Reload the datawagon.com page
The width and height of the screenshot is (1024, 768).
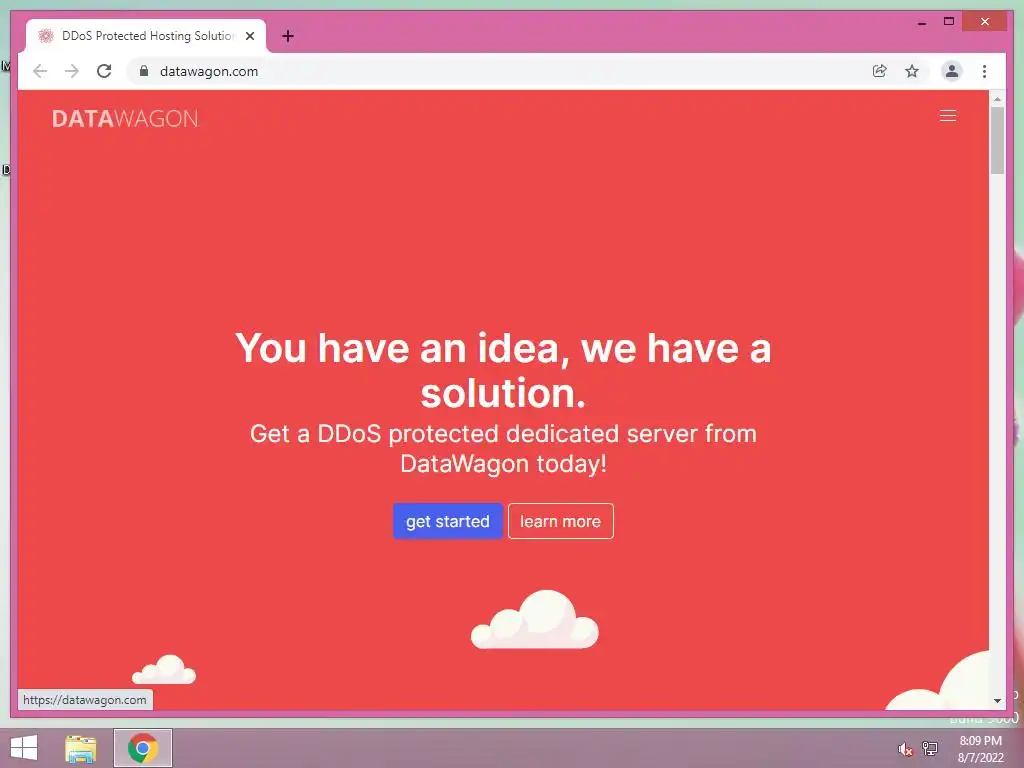click(x=104, y=71)
